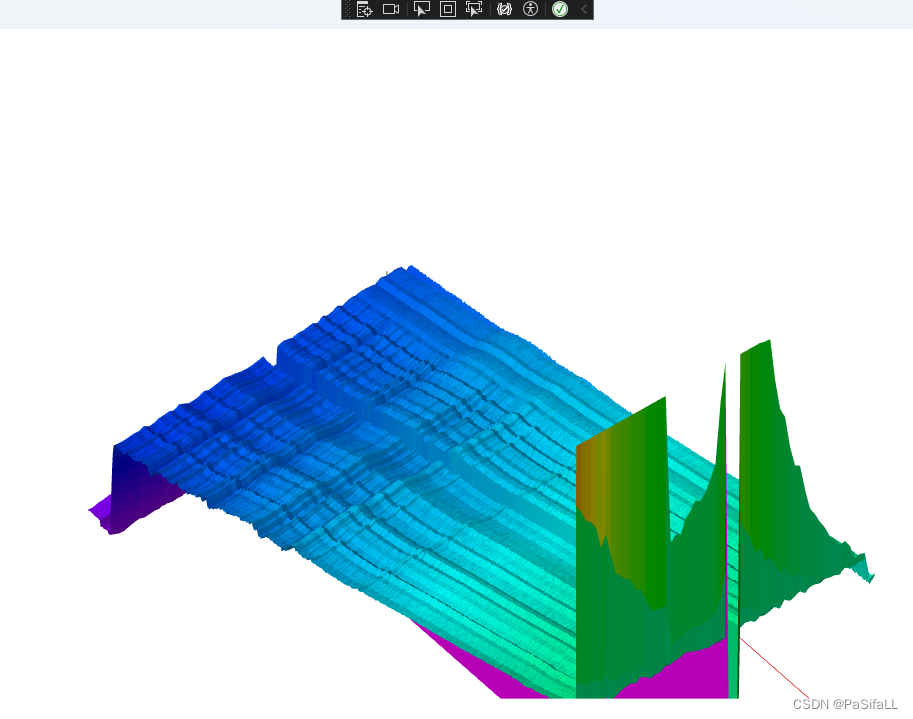Click the green checkmark confirm button
Image resolution: width=913 pixels, height=719 pixels.
click(560, 10)
